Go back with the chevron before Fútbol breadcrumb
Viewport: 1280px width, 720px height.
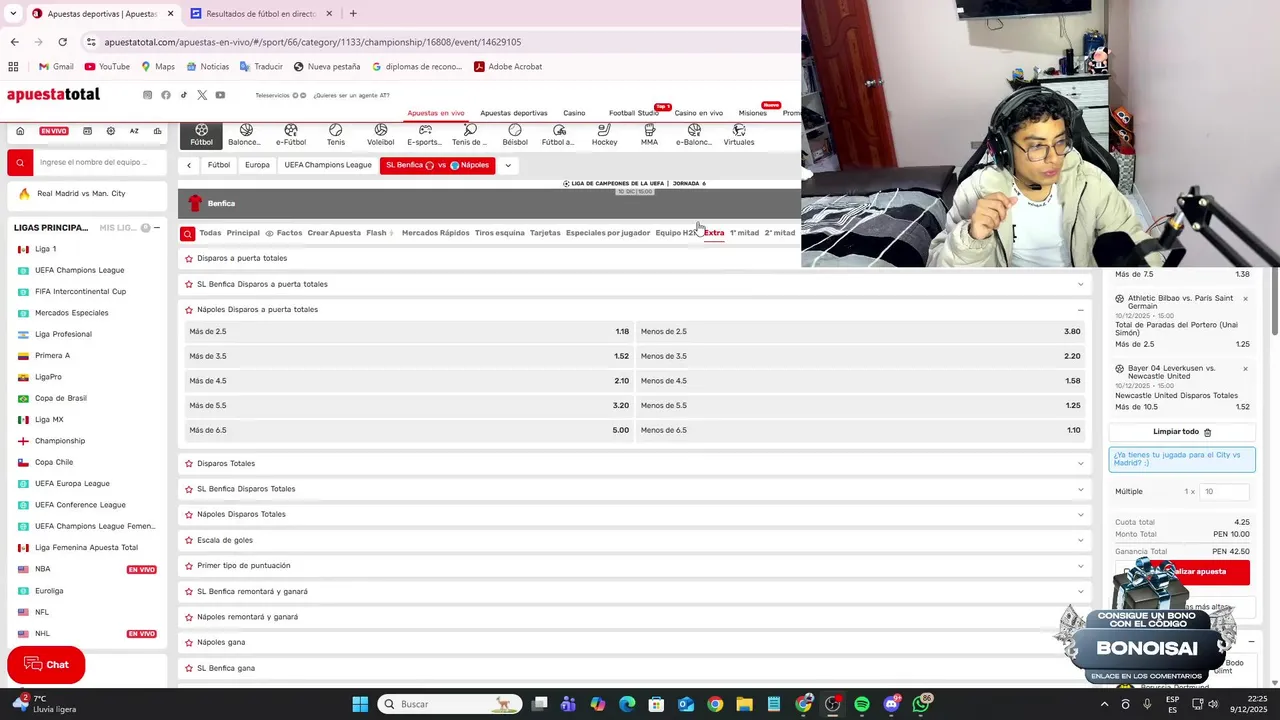189,165
